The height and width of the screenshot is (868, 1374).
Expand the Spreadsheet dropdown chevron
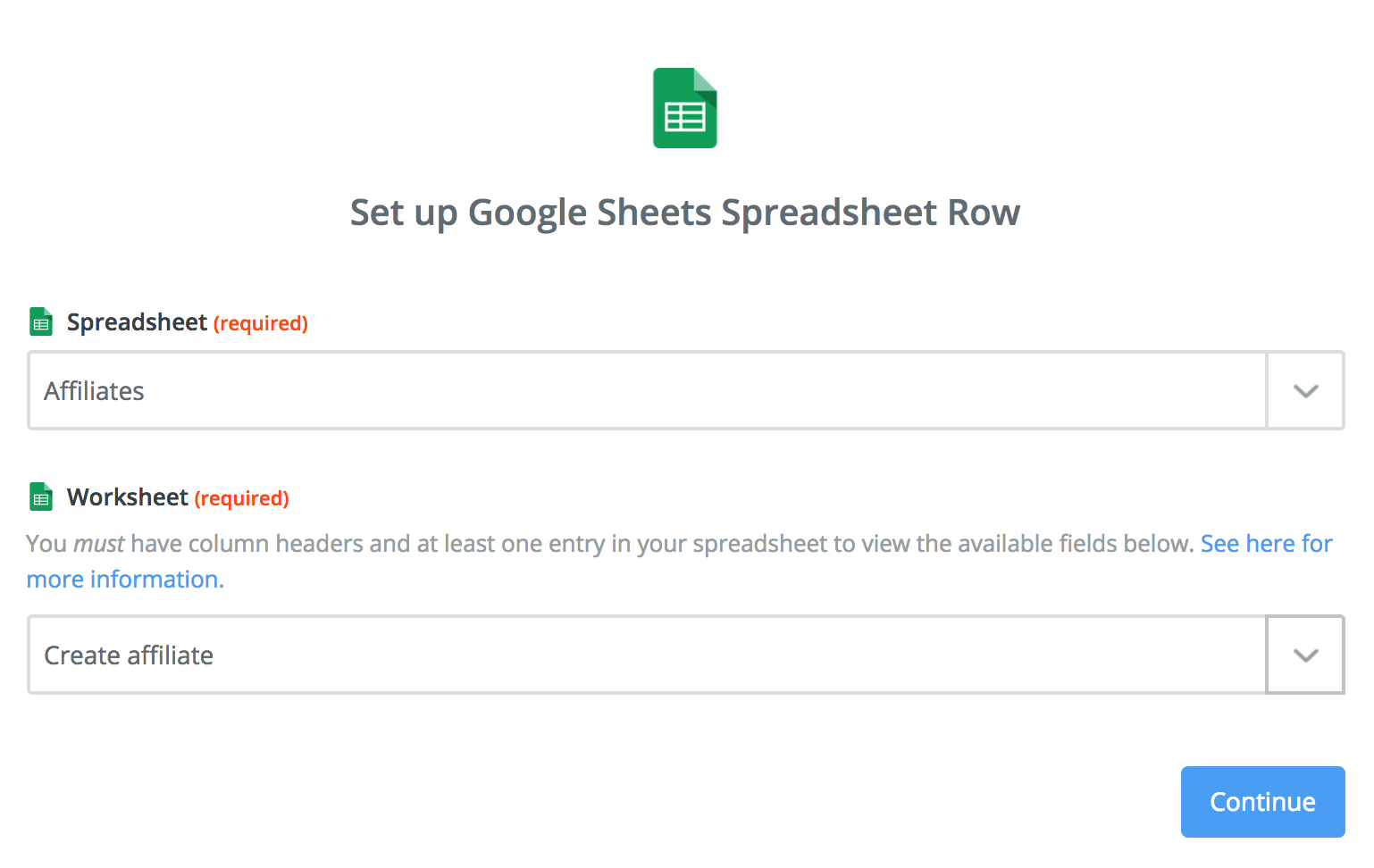coord(1305,391)
